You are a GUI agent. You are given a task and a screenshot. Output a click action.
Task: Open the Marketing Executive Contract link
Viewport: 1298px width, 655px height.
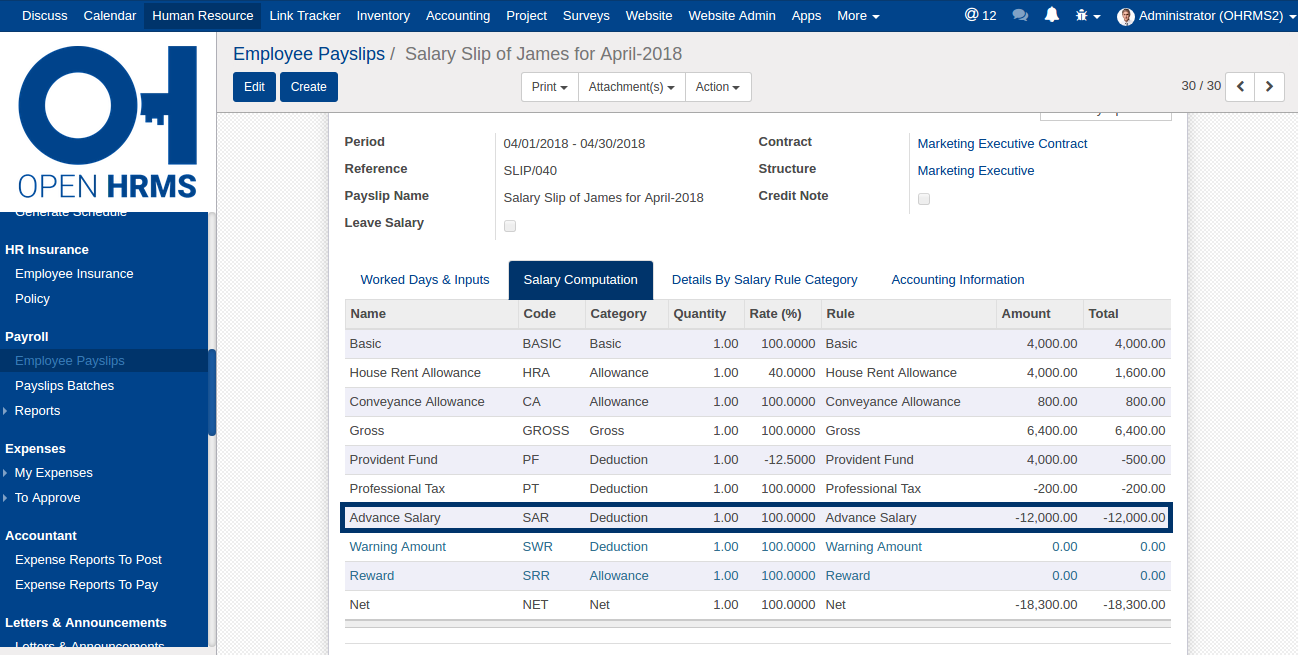1002,144
